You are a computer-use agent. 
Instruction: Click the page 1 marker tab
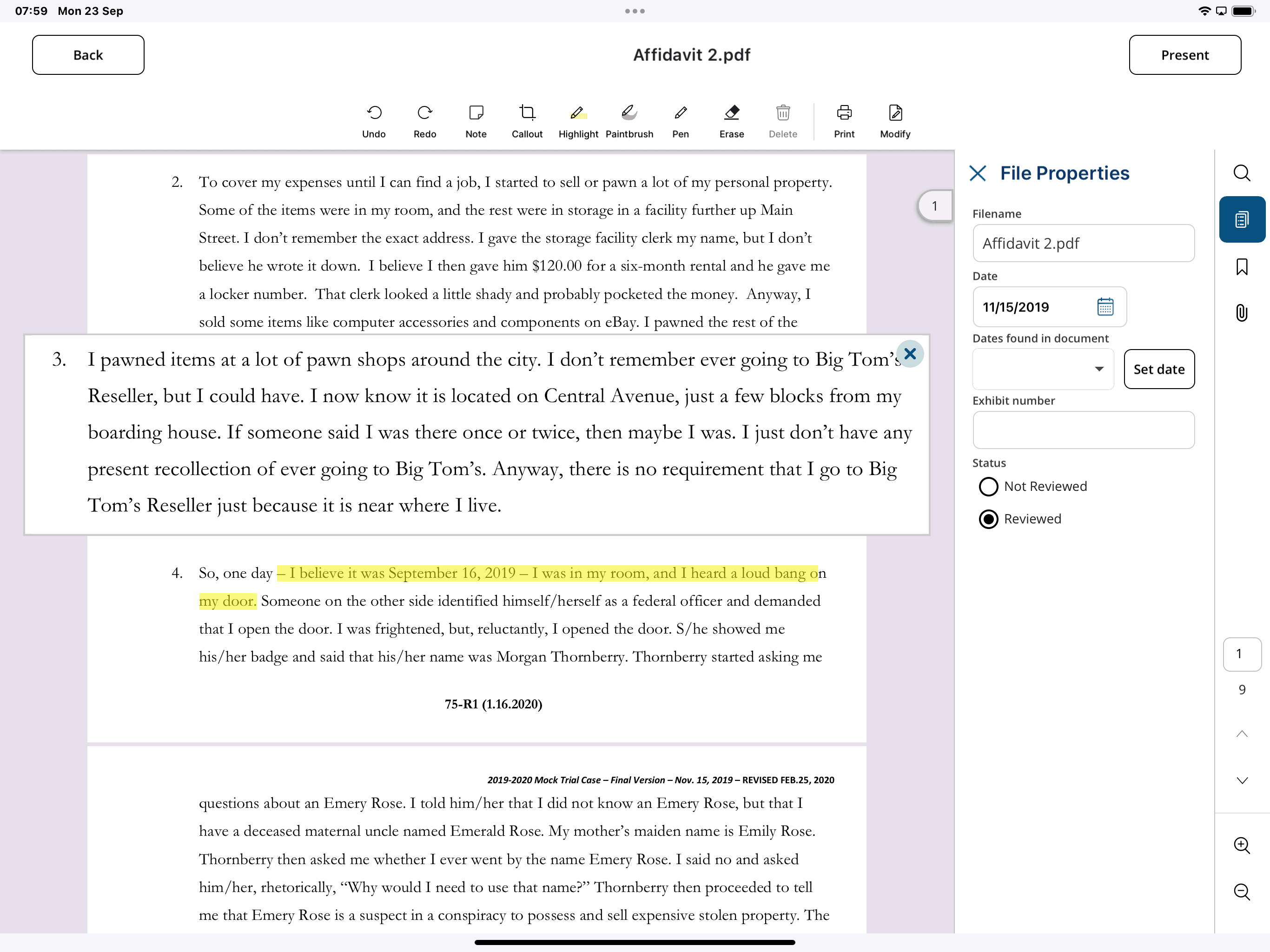(935, 205)
